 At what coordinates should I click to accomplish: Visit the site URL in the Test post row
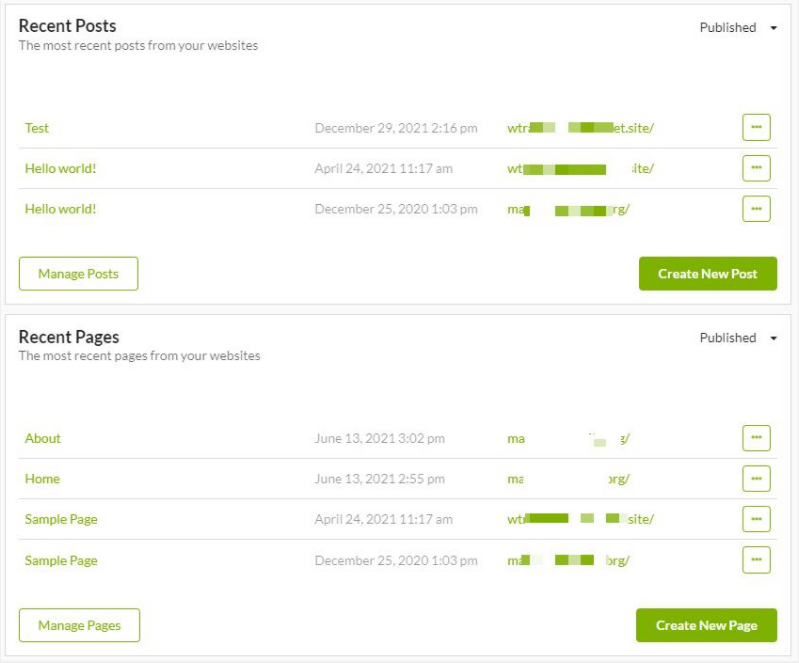580,128
